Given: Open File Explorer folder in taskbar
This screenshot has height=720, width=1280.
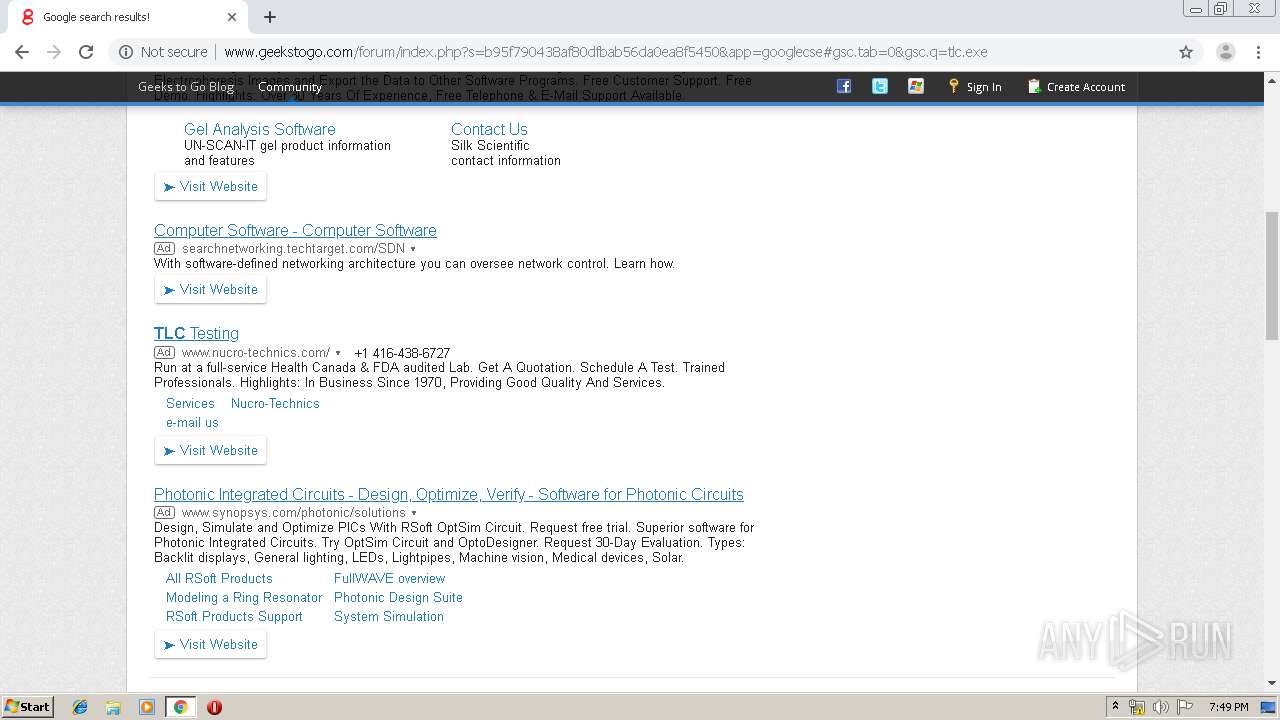Looking at the screenshot, I should (x=113, y=707).
